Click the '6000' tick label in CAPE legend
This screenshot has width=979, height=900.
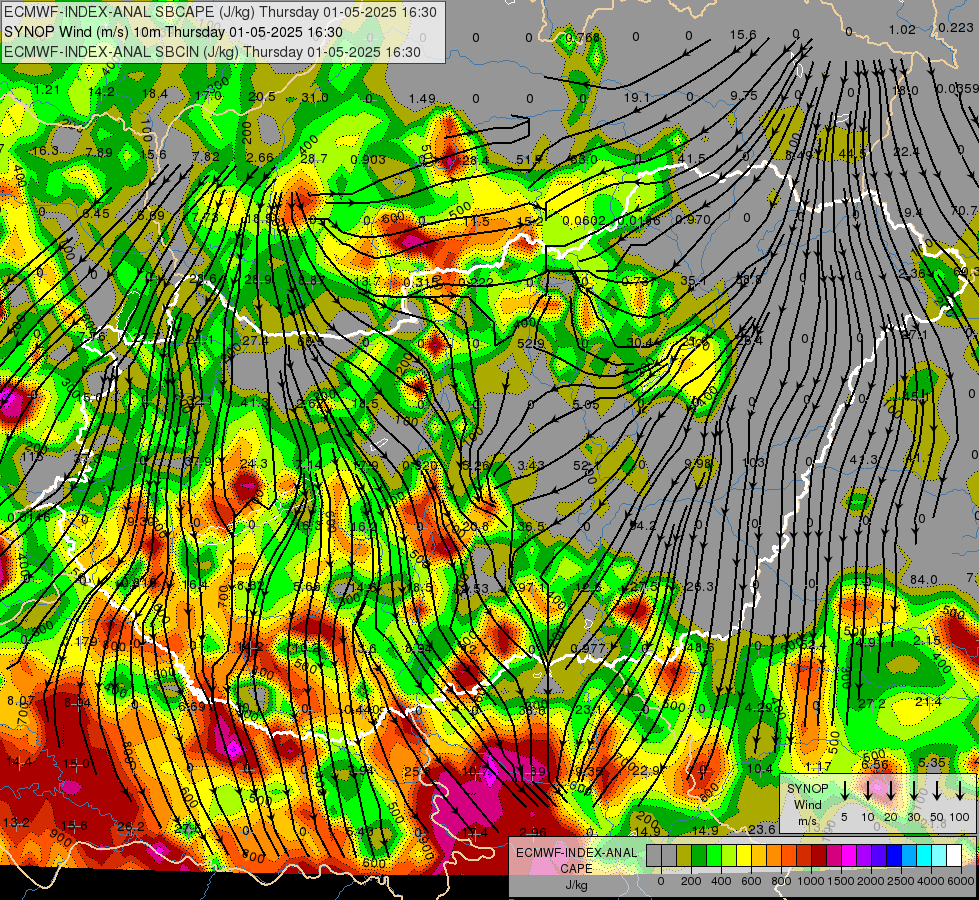(x=960, y=881)
